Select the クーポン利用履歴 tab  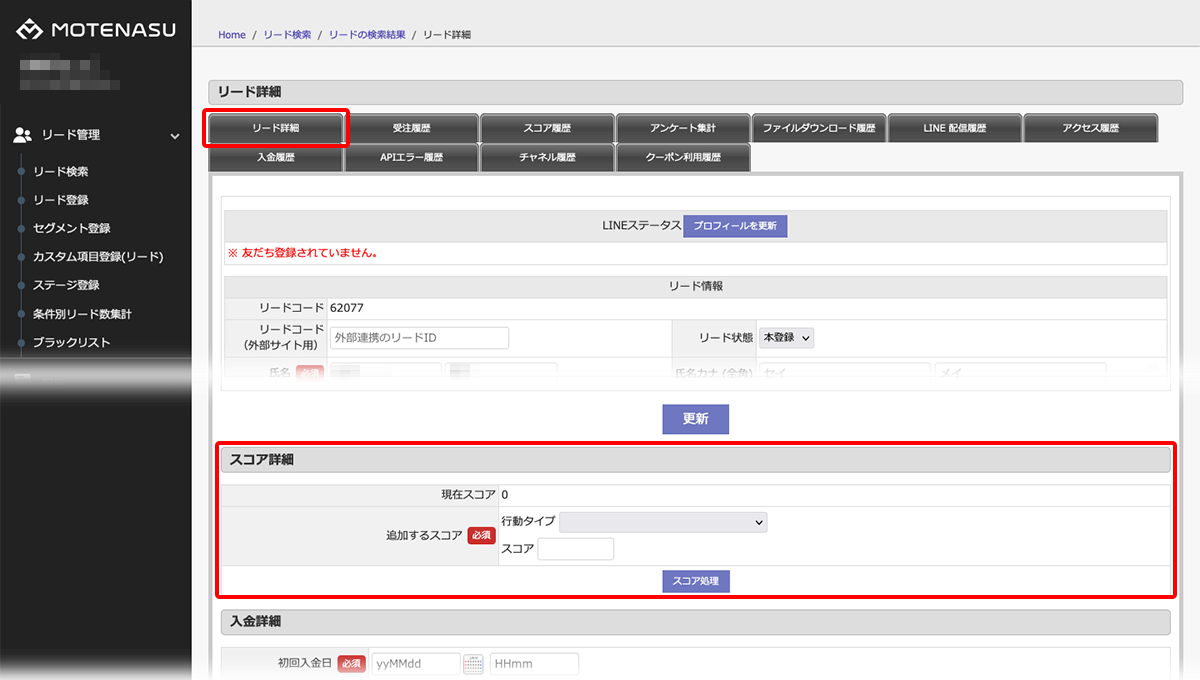pos(683,158)
